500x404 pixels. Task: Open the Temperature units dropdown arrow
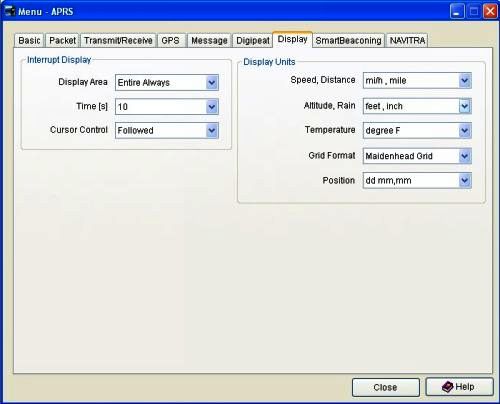(x=465, y=130)
